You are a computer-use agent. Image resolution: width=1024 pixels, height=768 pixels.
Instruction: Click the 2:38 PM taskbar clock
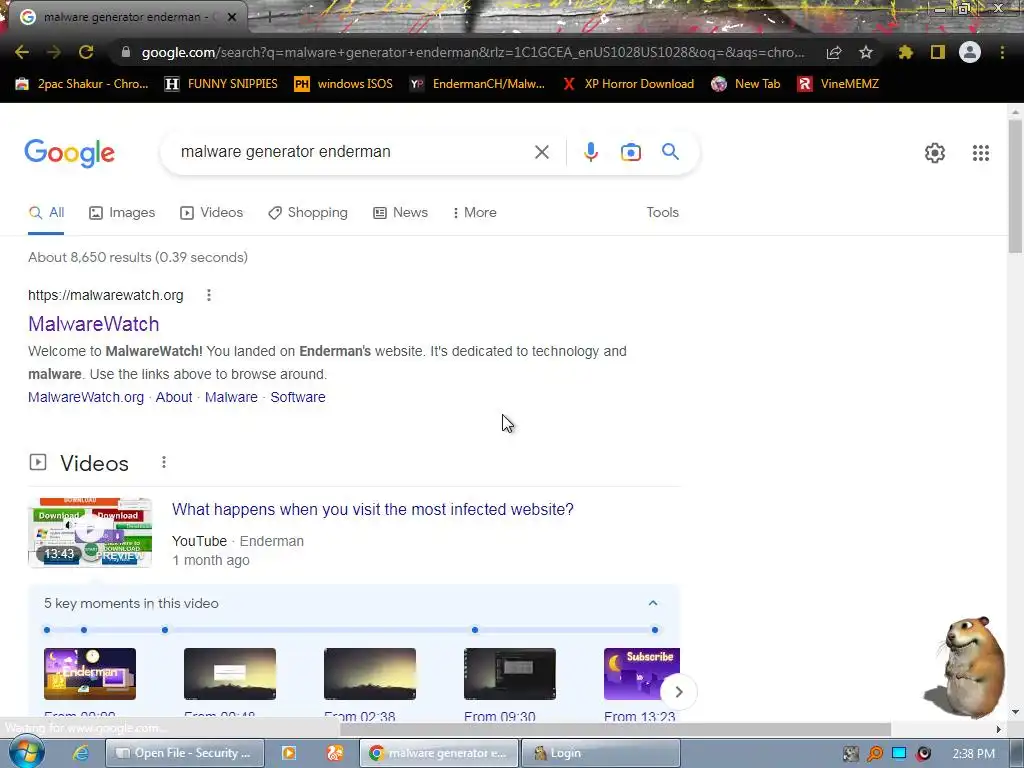pos(974,754)
